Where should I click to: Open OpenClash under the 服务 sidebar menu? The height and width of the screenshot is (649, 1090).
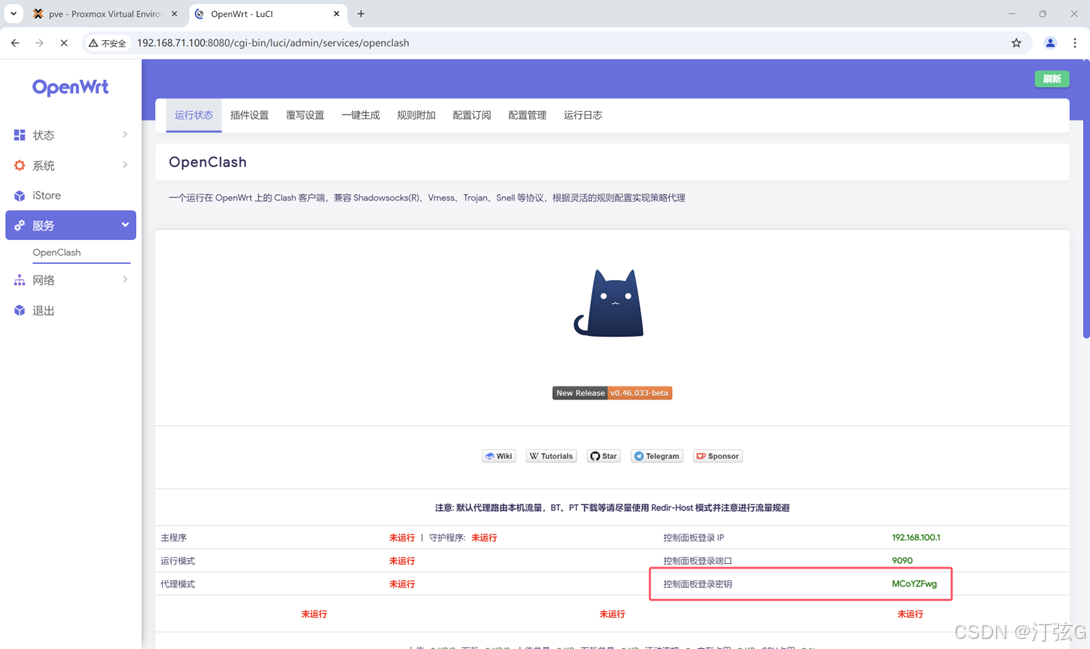(57, 252)
